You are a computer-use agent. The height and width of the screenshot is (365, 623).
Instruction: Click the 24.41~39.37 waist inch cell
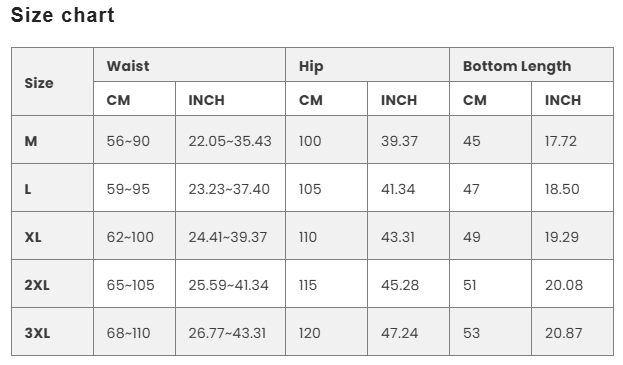tap(230, 236)
